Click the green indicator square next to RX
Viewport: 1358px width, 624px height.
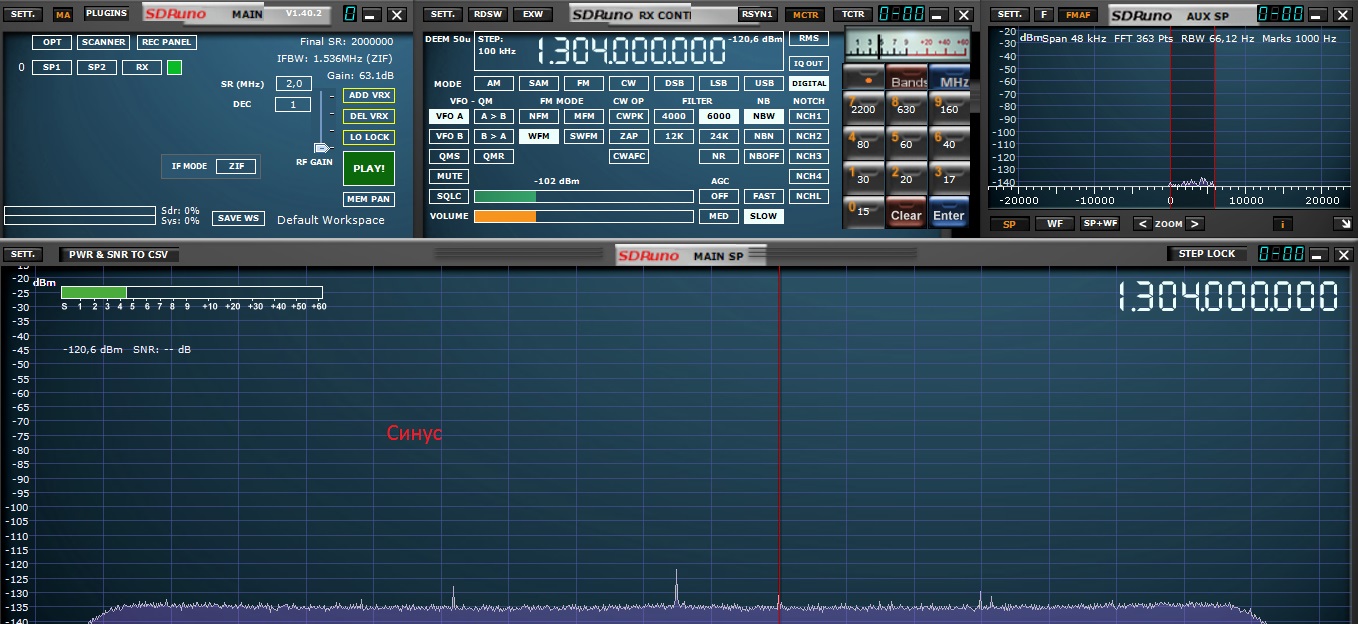[x=174, y=67]
